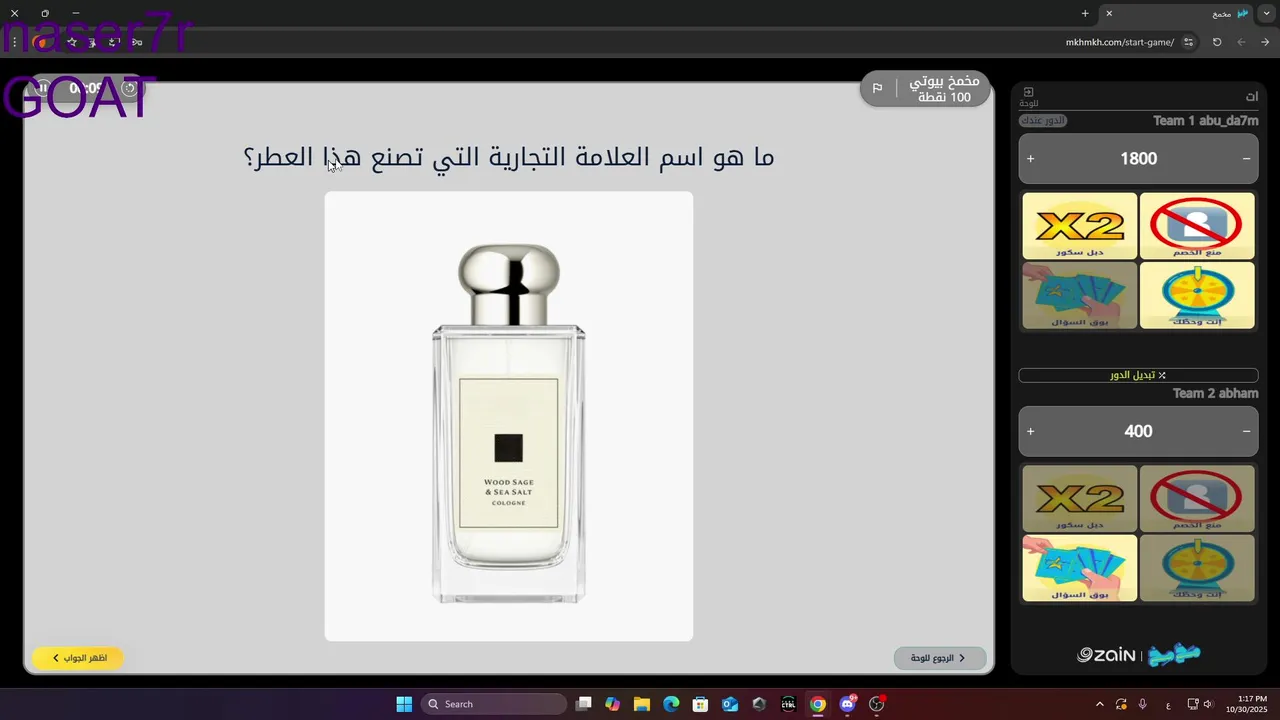The width and height of the screenshot is (1280, 720).
Task: Open File Explorer from the taskbar
Action: click(x=642, y=704)
